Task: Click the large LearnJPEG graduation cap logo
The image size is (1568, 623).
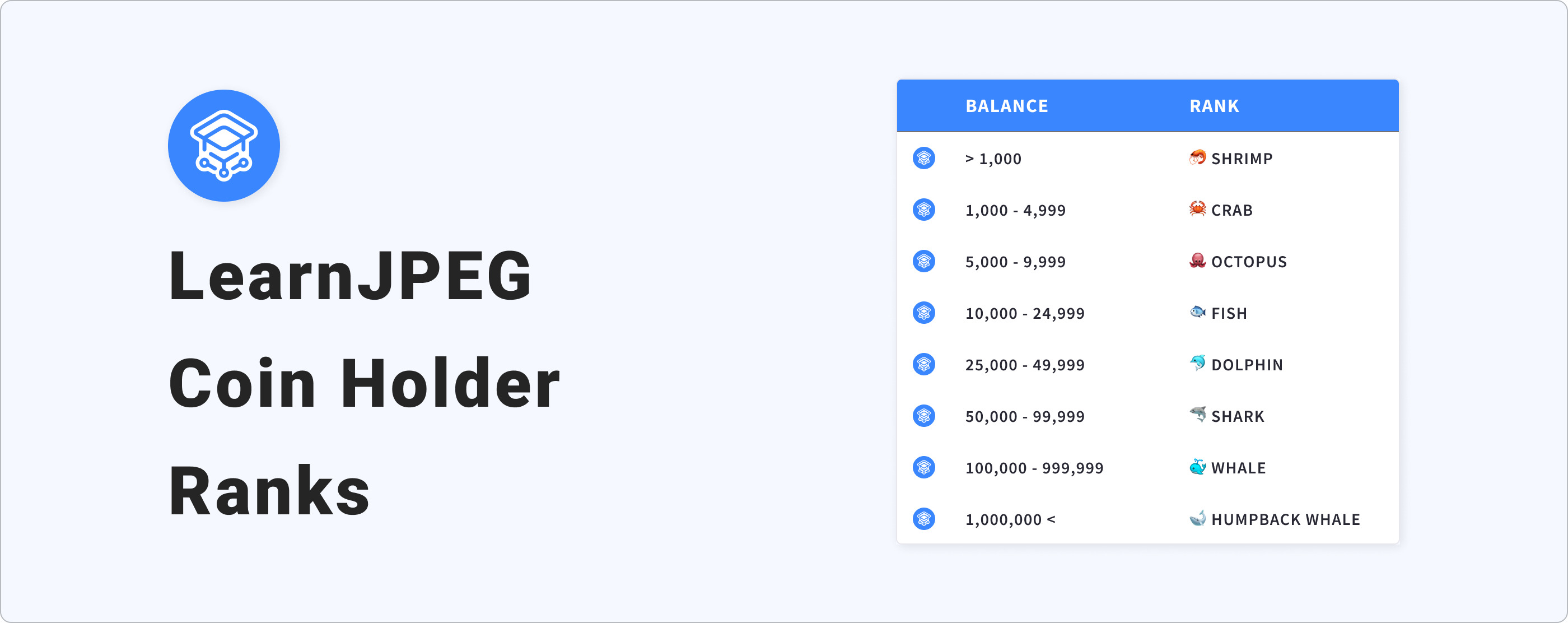Action: [224, 146]
